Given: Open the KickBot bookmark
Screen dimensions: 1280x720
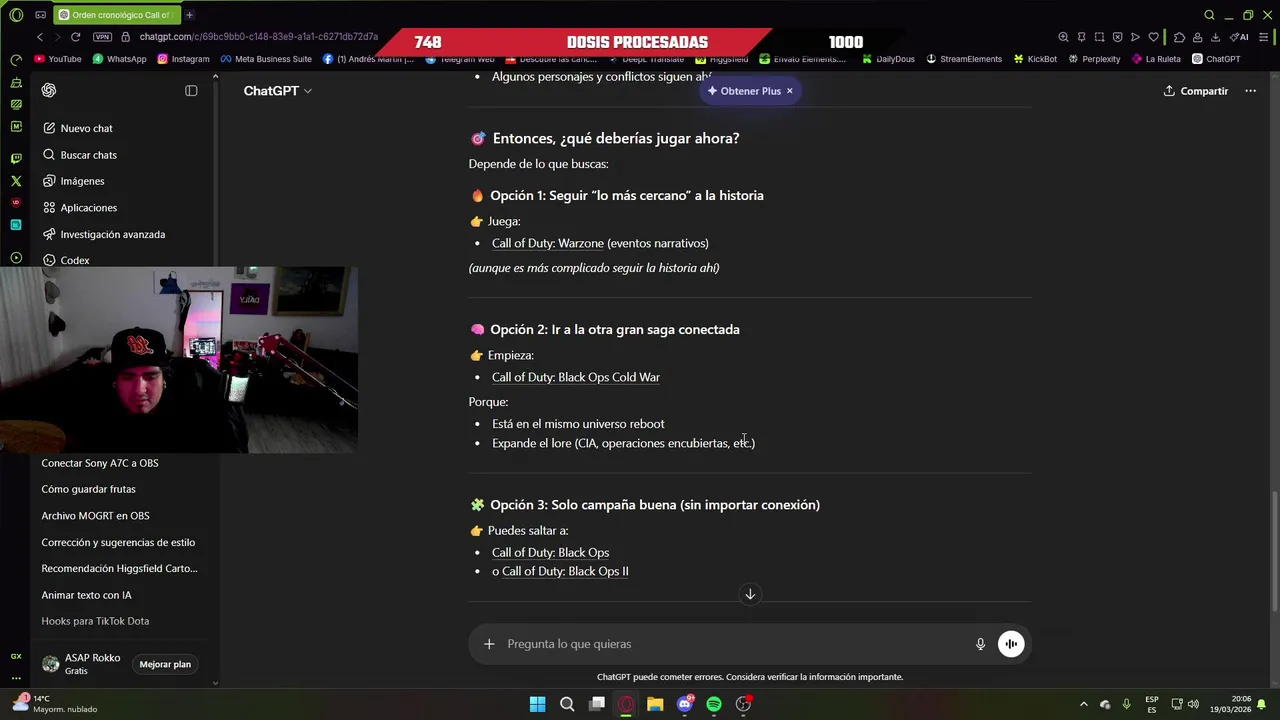Looking at the screenshot, I should tap(1035, 59).
